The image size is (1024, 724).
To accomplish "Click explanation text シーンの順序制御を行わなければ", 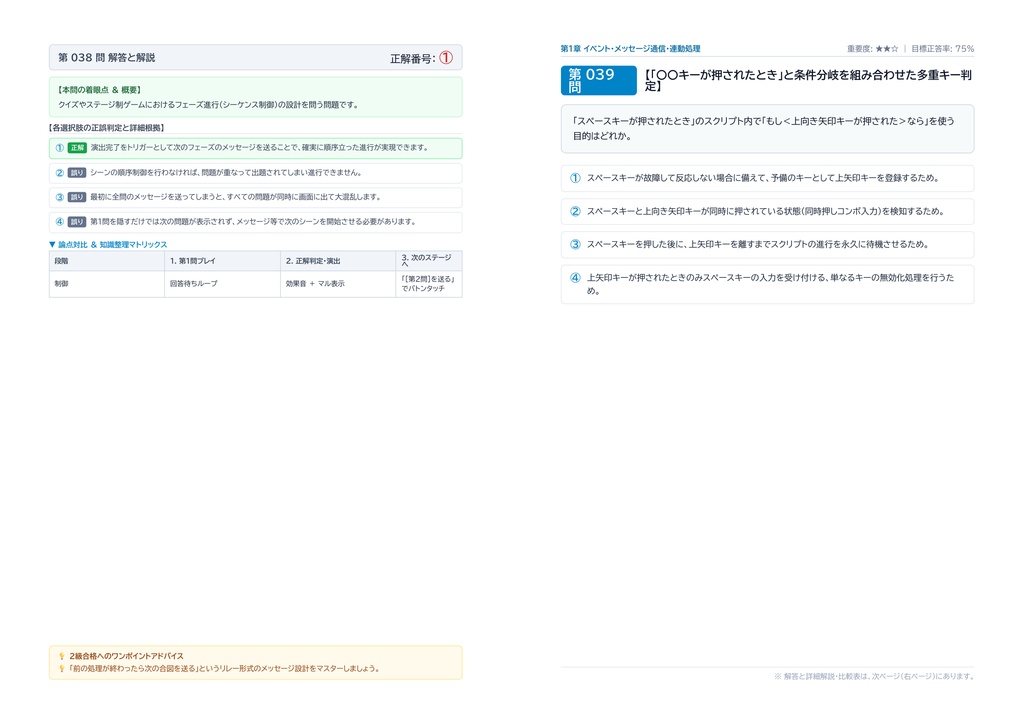I will (x=226, y=173).
